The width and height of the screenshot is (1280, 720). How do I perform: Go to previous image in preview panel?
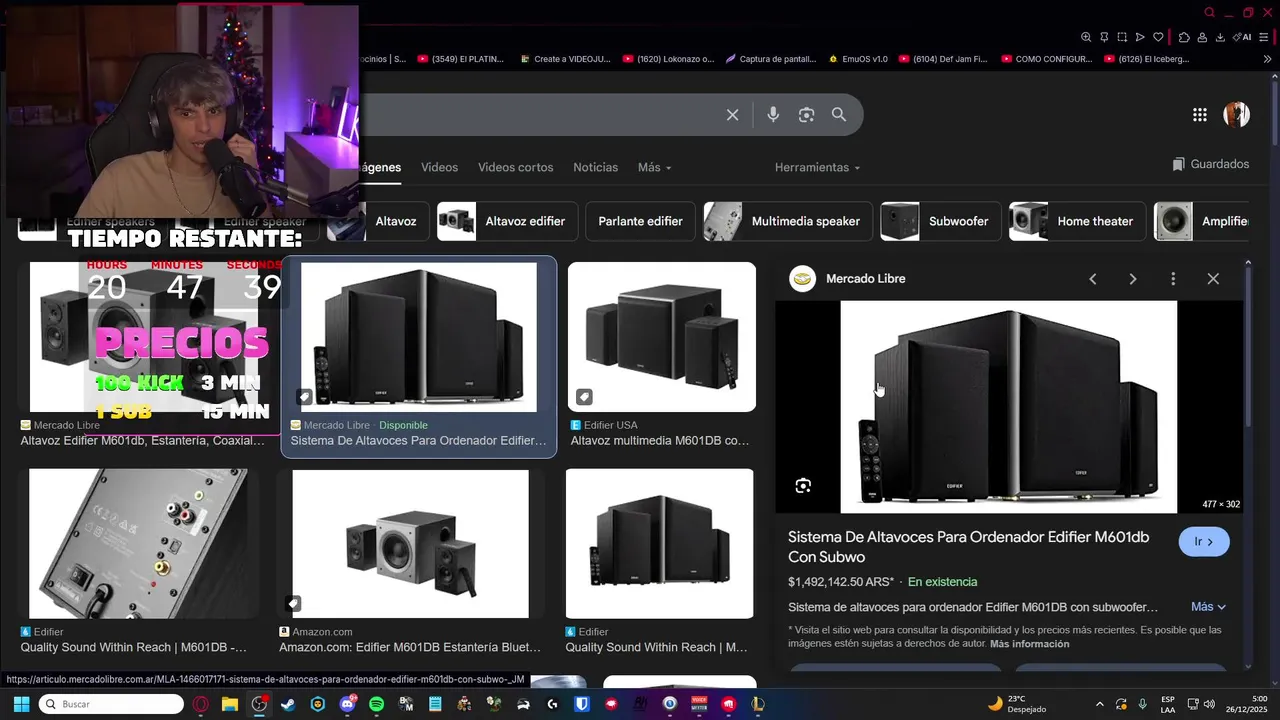coord(1093,279)
